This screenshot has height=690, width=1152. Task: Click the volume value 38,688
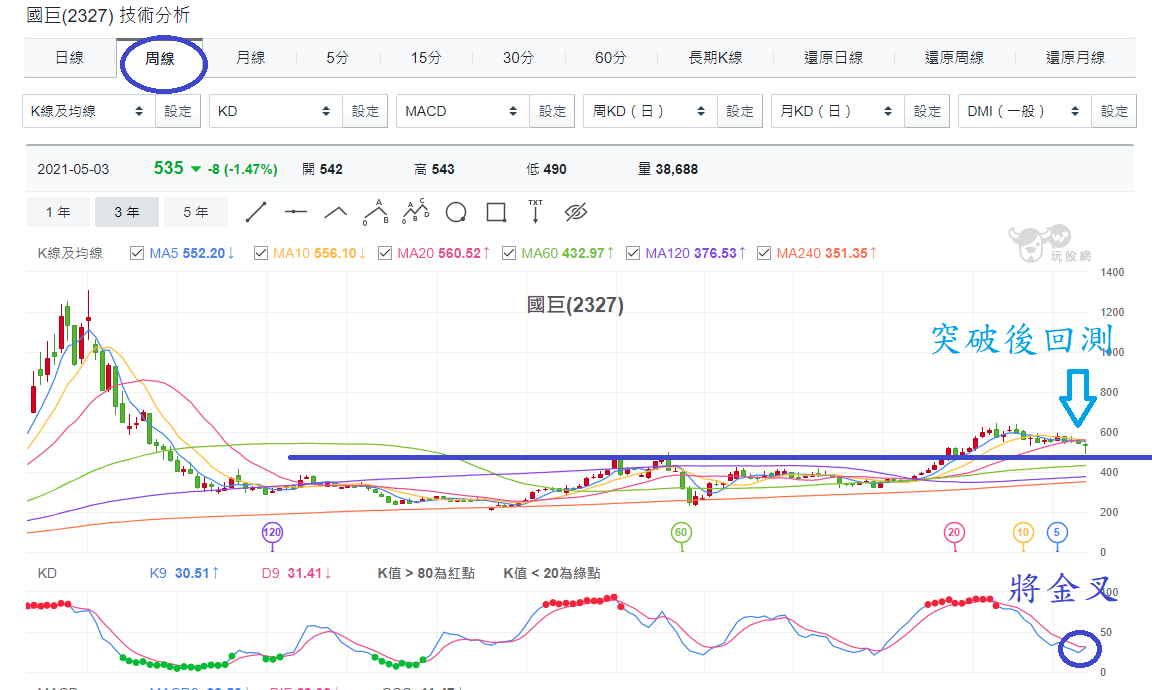coord(677,170)
